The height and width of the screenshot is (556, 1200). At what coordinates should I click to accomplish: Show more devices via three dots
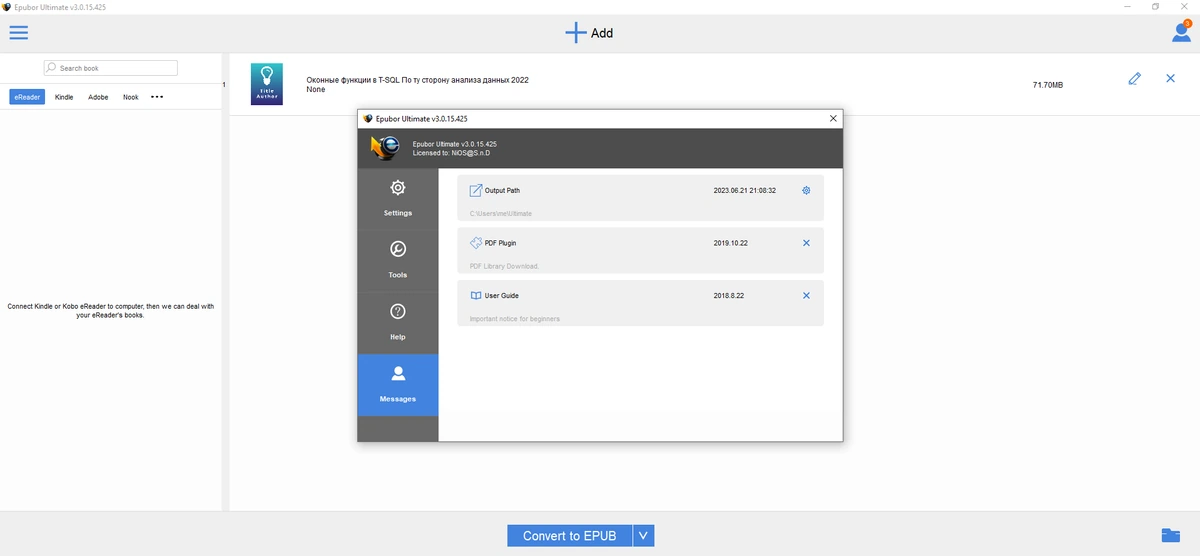pos(157,97)
